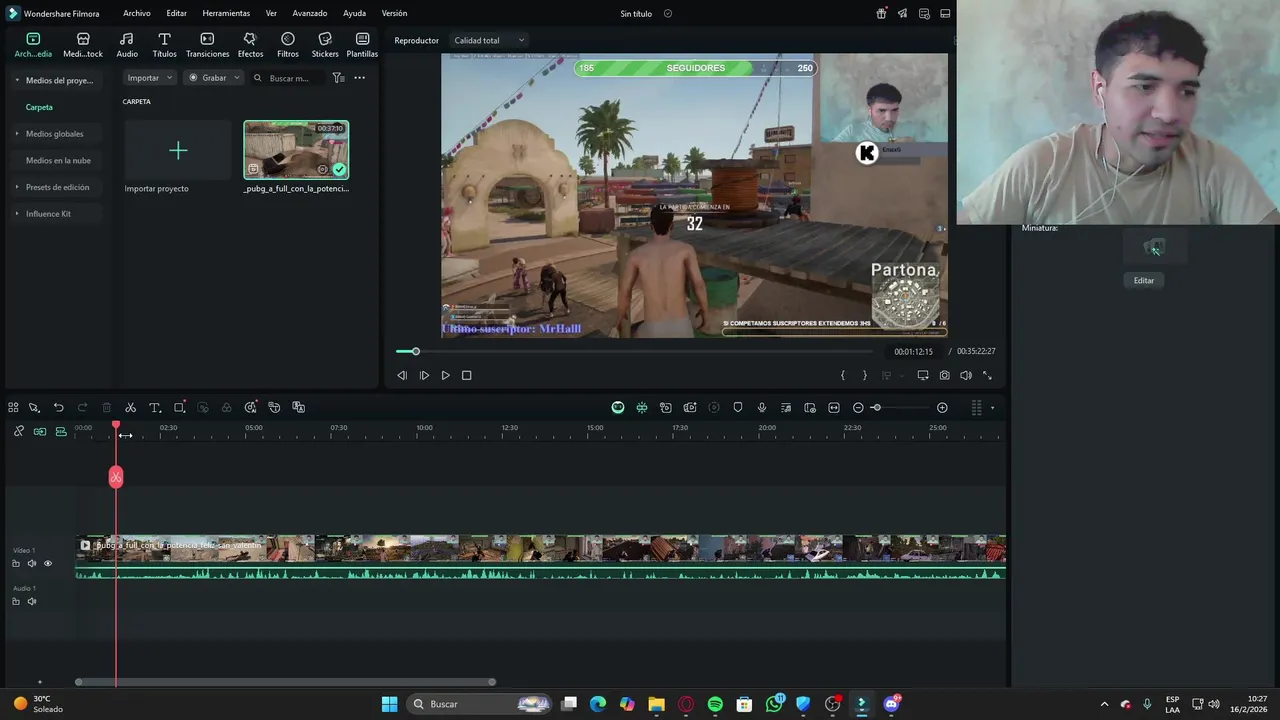Click the preview volume speaker icon

click(x=966, y=375)
